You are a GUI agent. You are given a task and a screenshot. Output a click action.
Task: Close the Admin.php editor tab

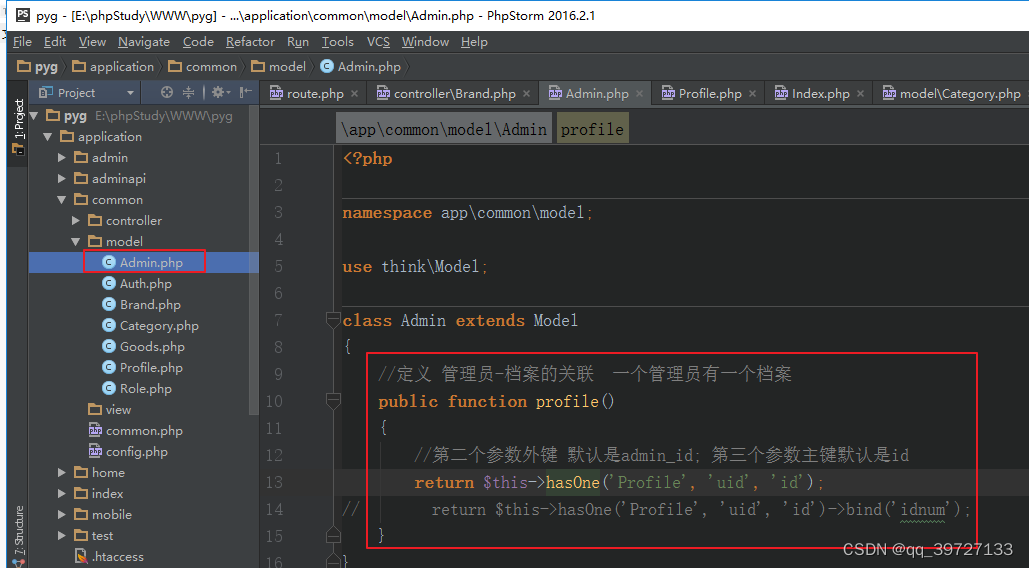tap(639, 94)
